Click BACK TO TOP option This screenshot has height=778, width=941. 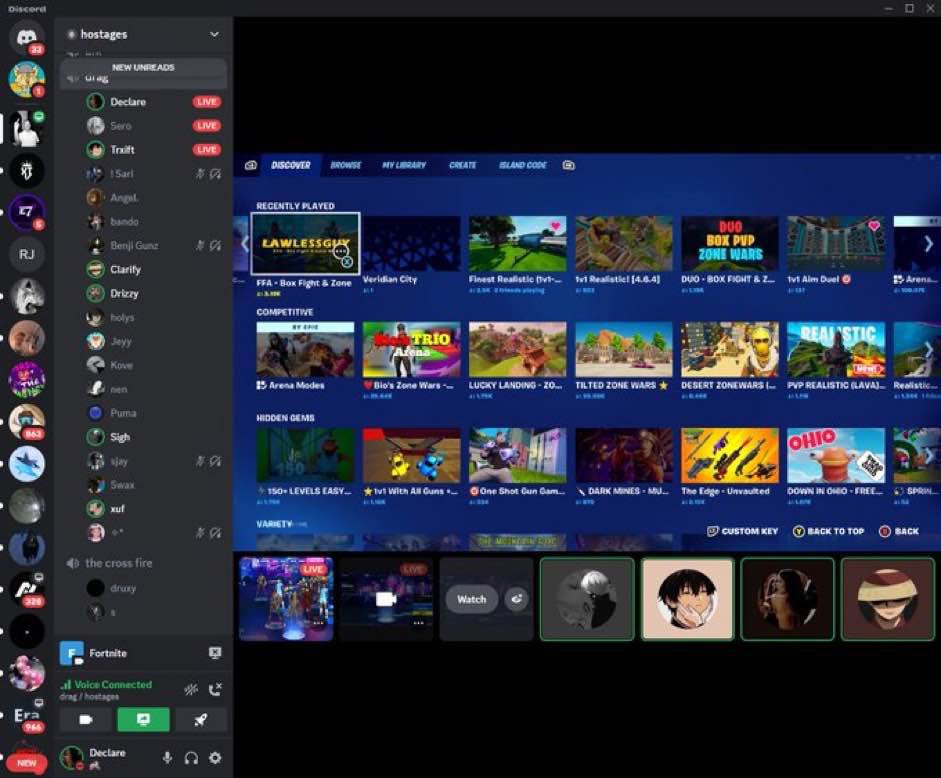click(829, 531)
